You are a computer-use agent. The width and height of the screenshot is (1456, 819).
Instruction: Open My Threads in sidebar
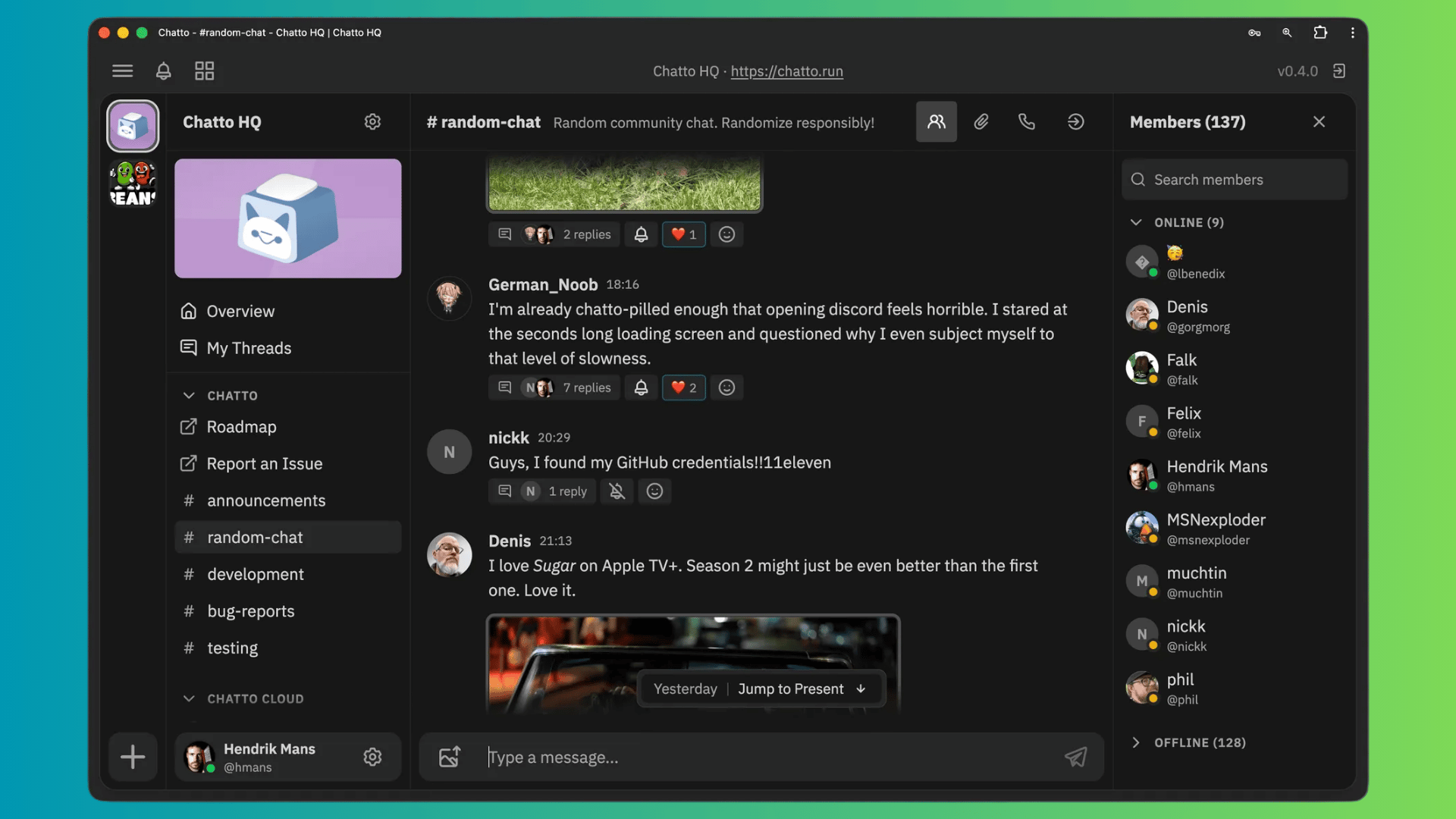288,348
